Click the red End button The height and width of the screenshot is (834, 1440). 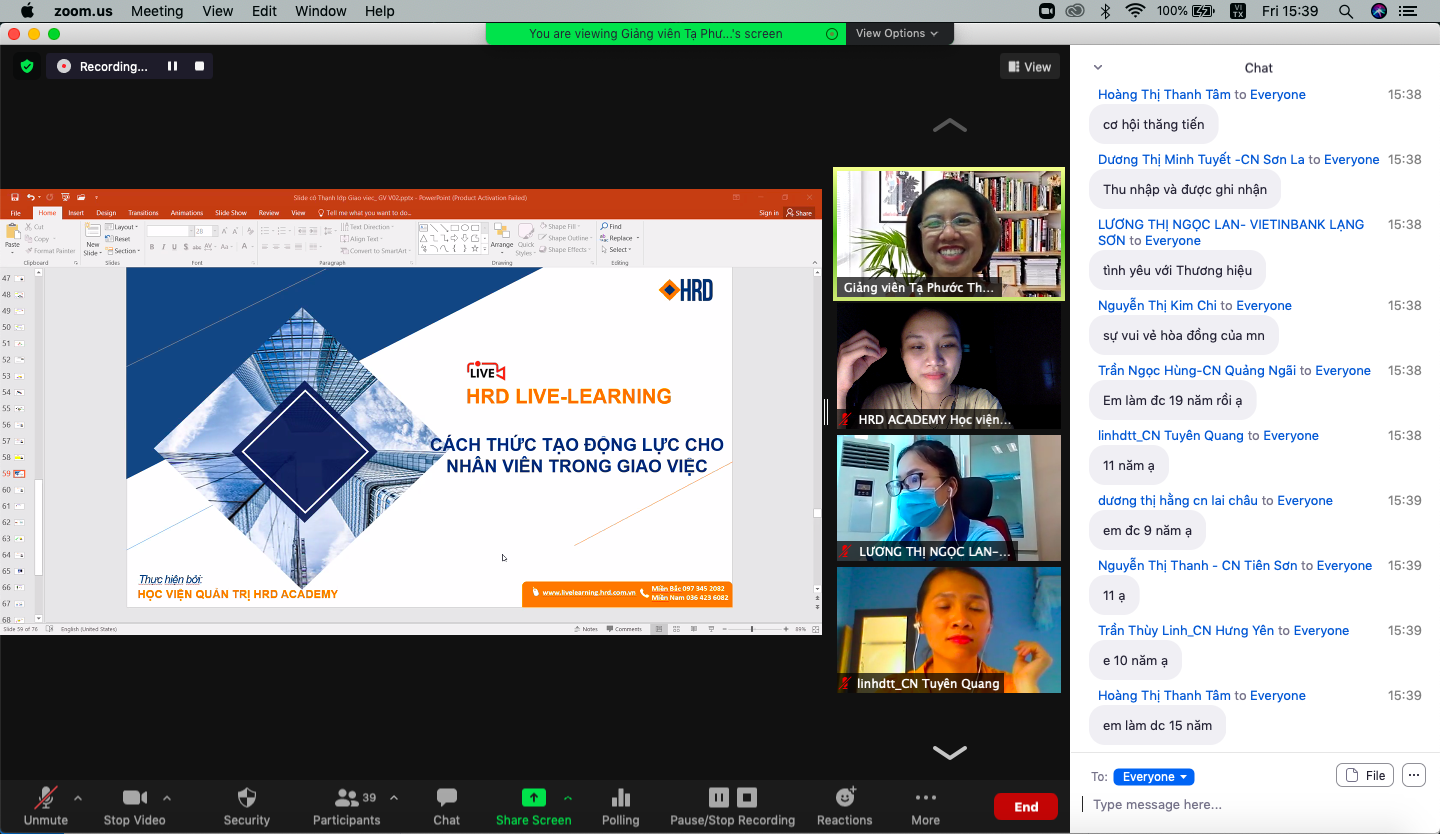[x=1026, y=807]
